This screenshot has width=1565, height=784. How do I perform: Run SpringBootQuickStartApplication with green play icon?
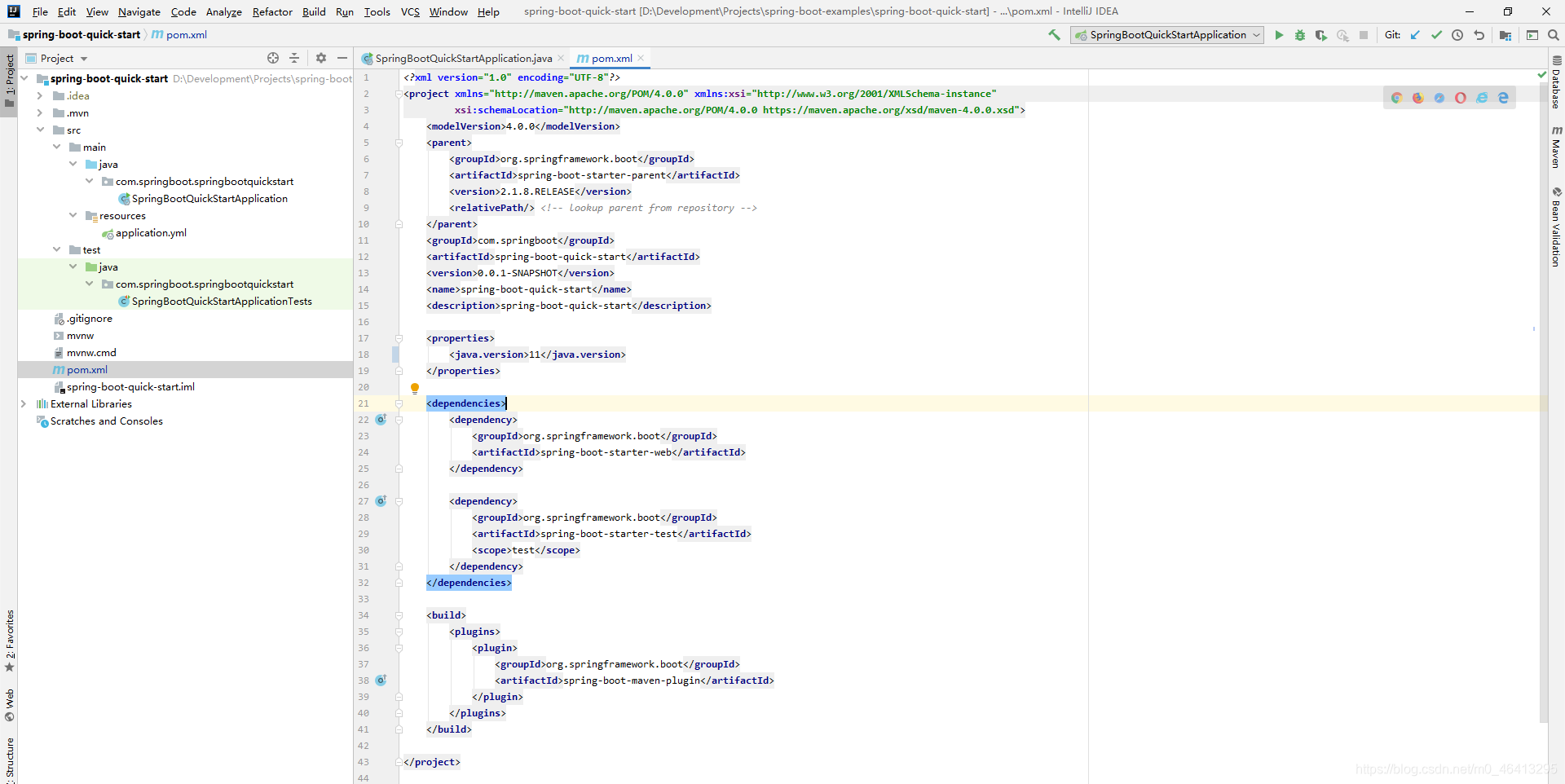[x=1279, y=35]
